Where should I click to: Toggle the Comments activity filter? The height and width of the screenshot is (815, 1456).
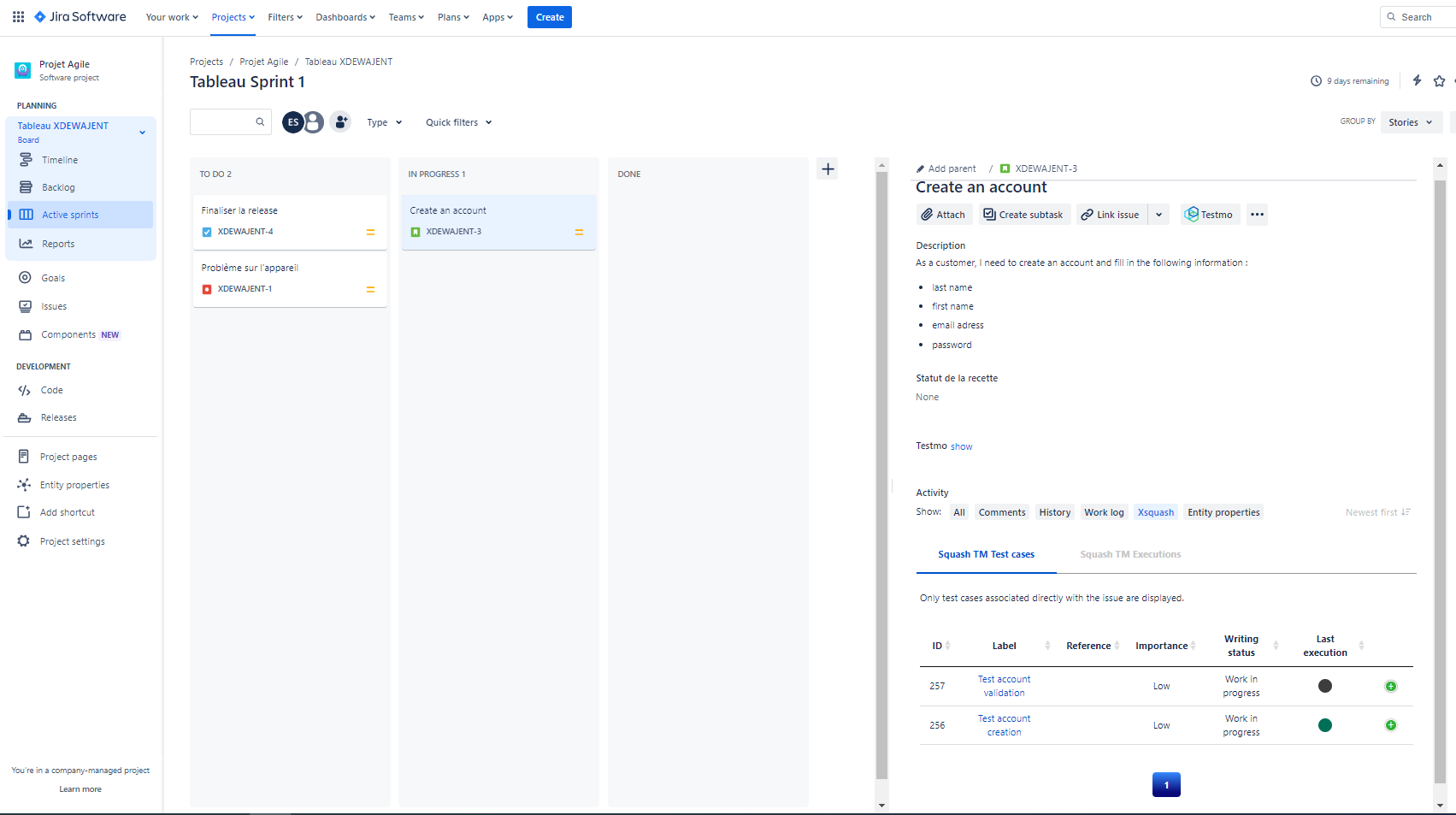pyautogui.click(x=1001, y=512)
